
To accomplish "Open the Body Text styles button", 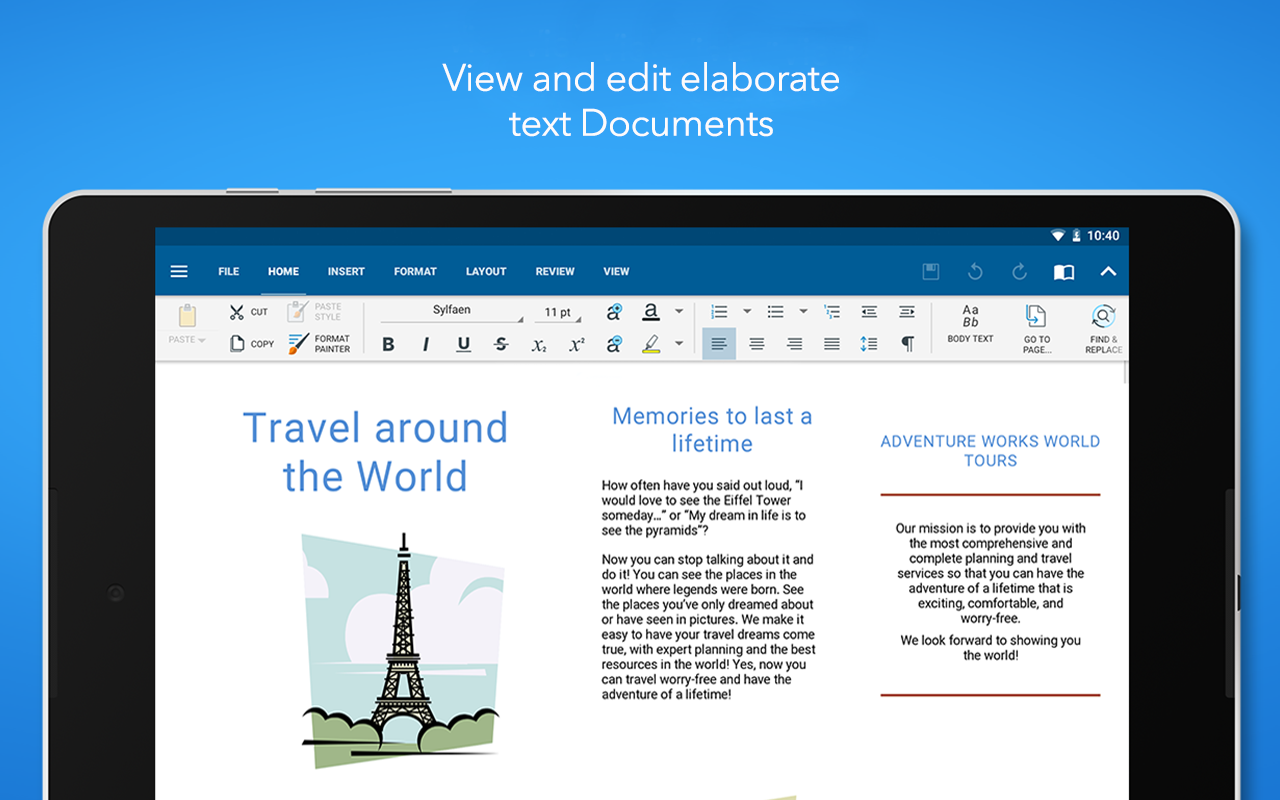I will coord(970,324).
